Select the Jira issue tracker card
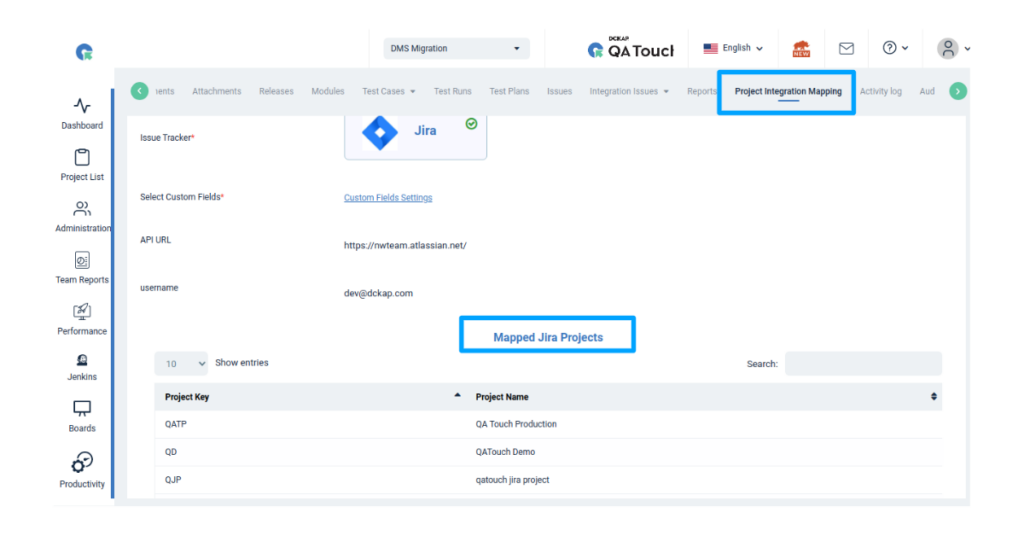 (x=415, y=132)
